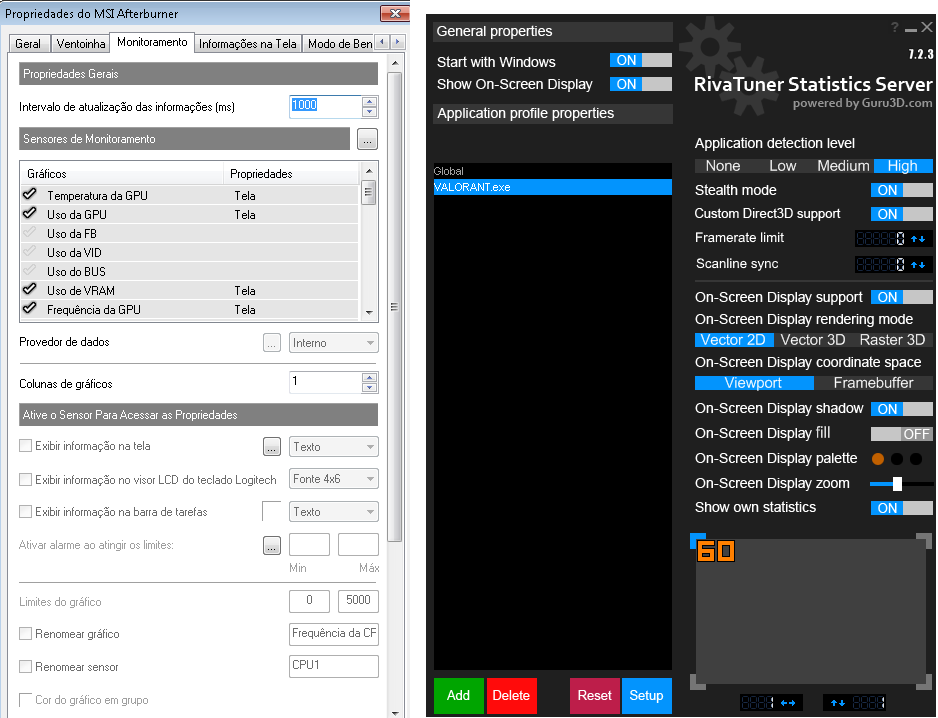Image resolution: width=938 pixels, height=718 pixels.
Task: Click the top-left corner marker of OSD preview
Action: [x=698, y=540]
